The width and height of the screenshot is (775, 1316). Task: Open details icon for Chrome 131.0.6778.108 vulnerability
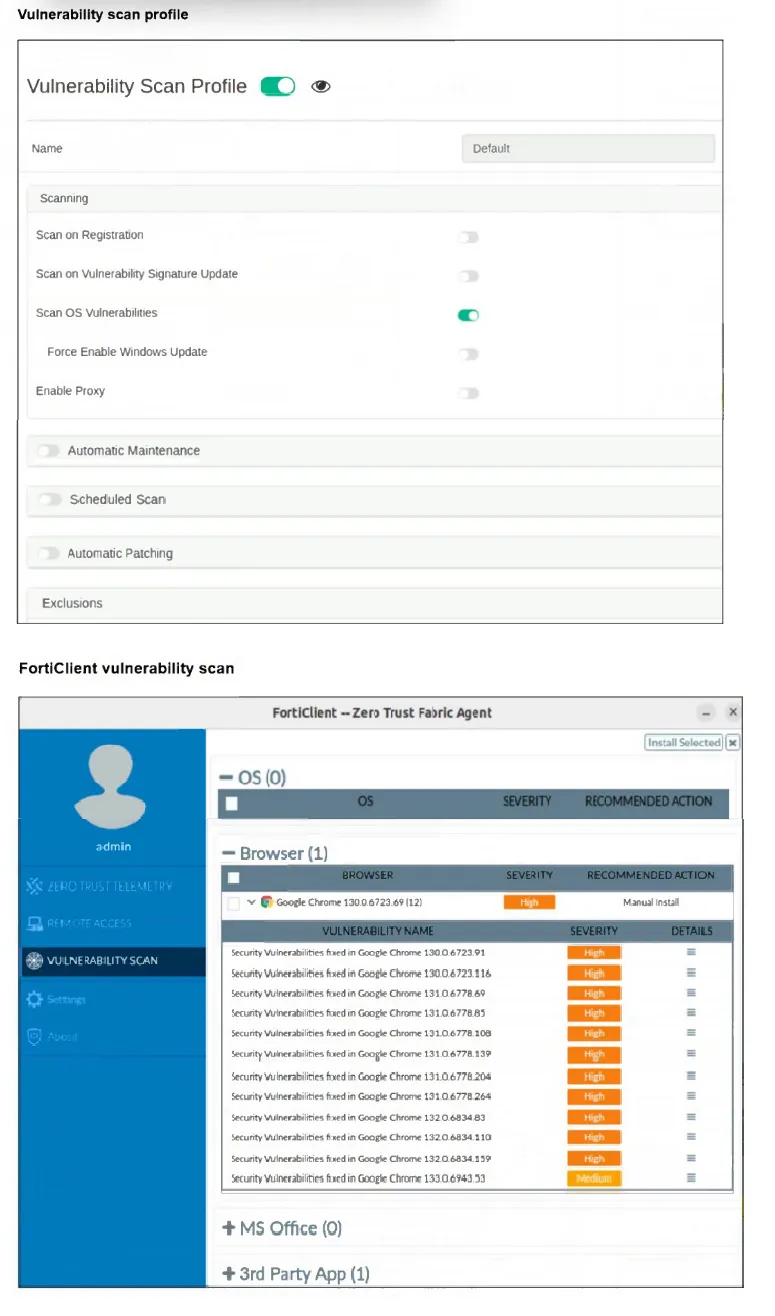[691, 1033]
